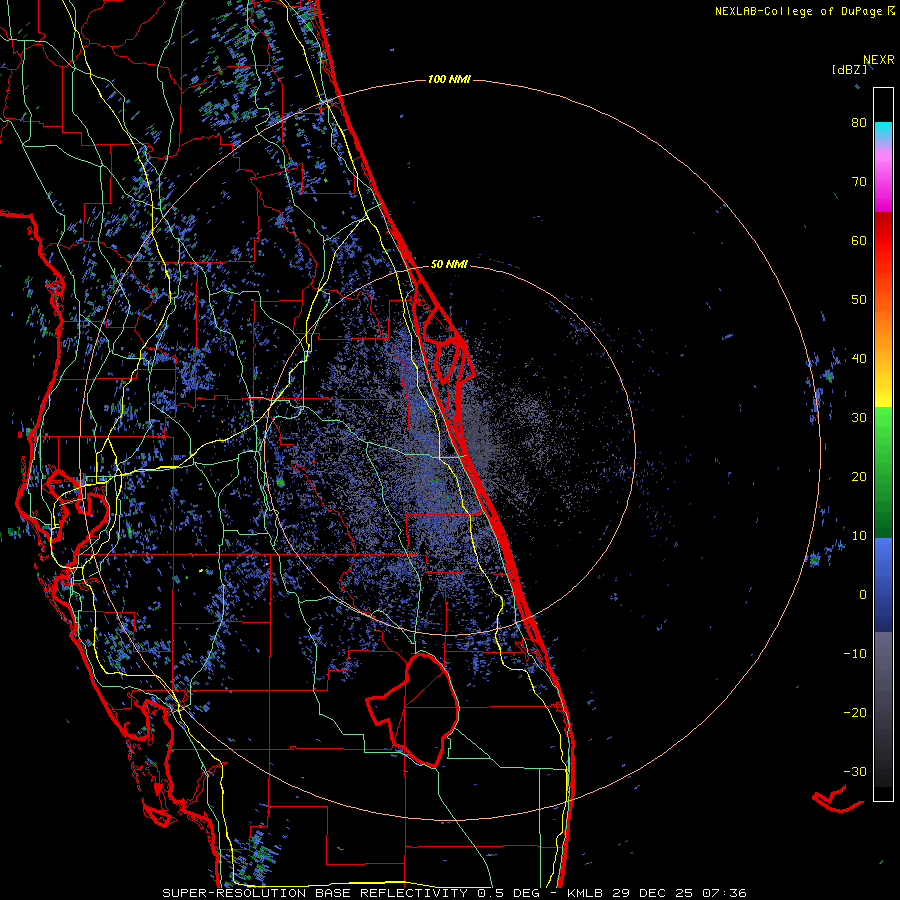Click the -20 value on the dBZ scale

point(855,713)
